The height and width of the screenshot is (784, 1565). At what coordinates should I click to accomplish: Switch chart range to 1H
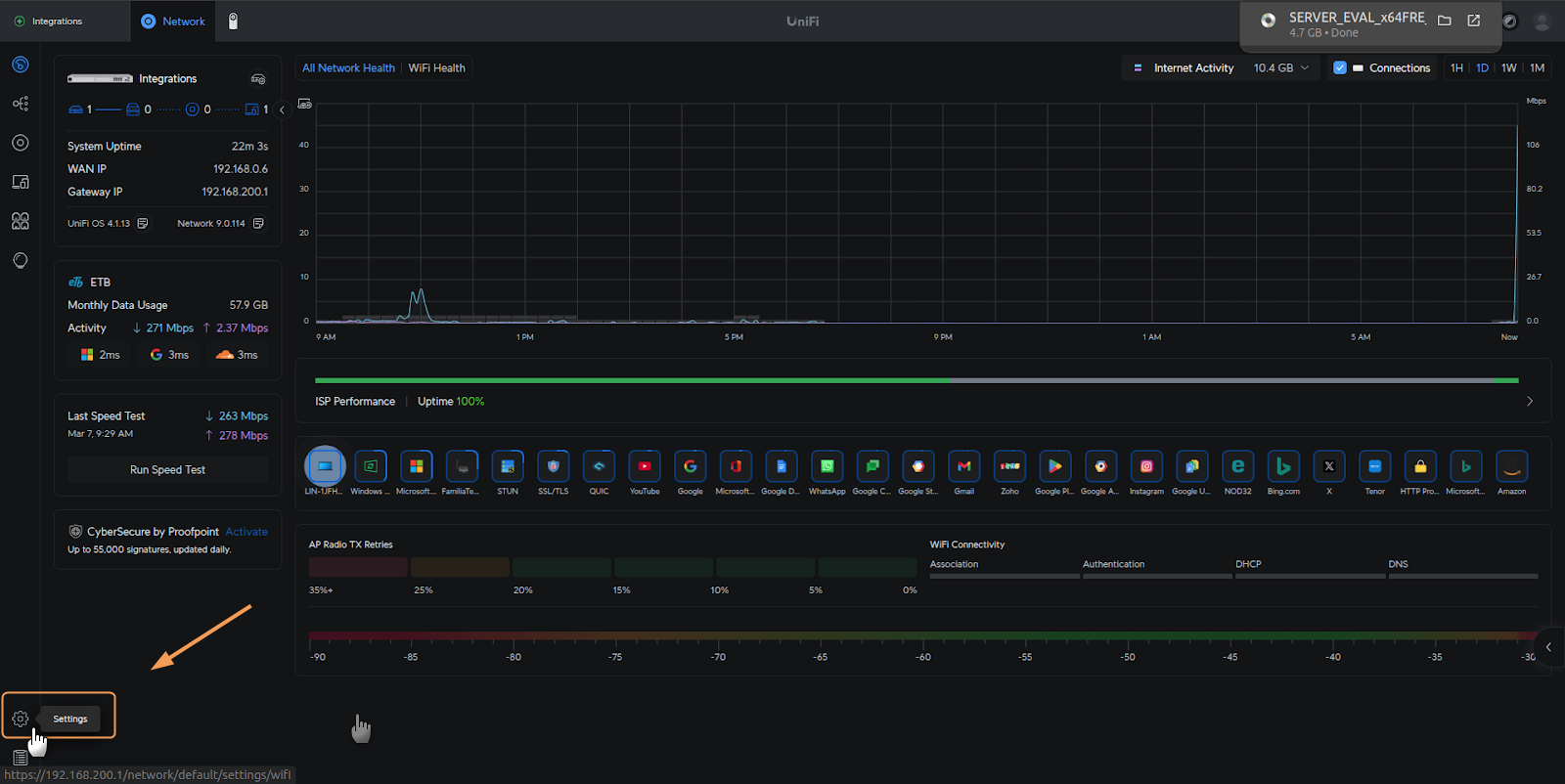pyautogui.click(x=1456, y=68)
